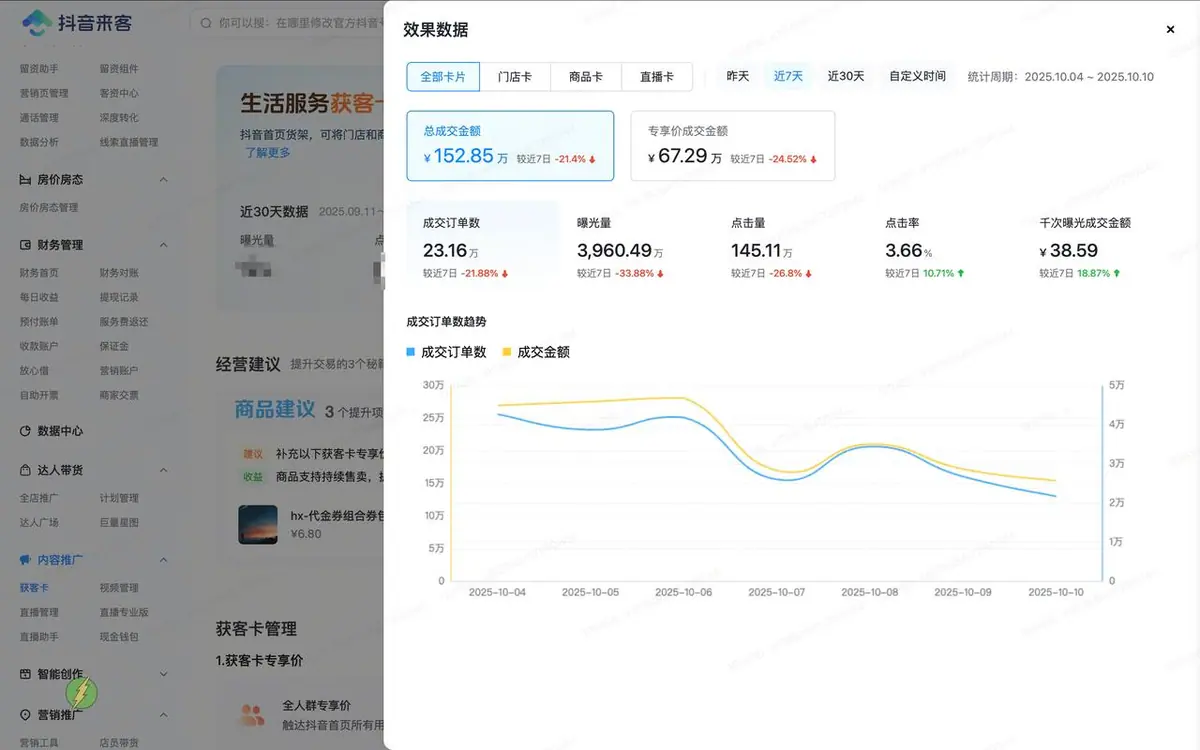Collapse the 房价房态 section chevron
The height and width of the screenshot is (750, 1200).
coord(164,180)
